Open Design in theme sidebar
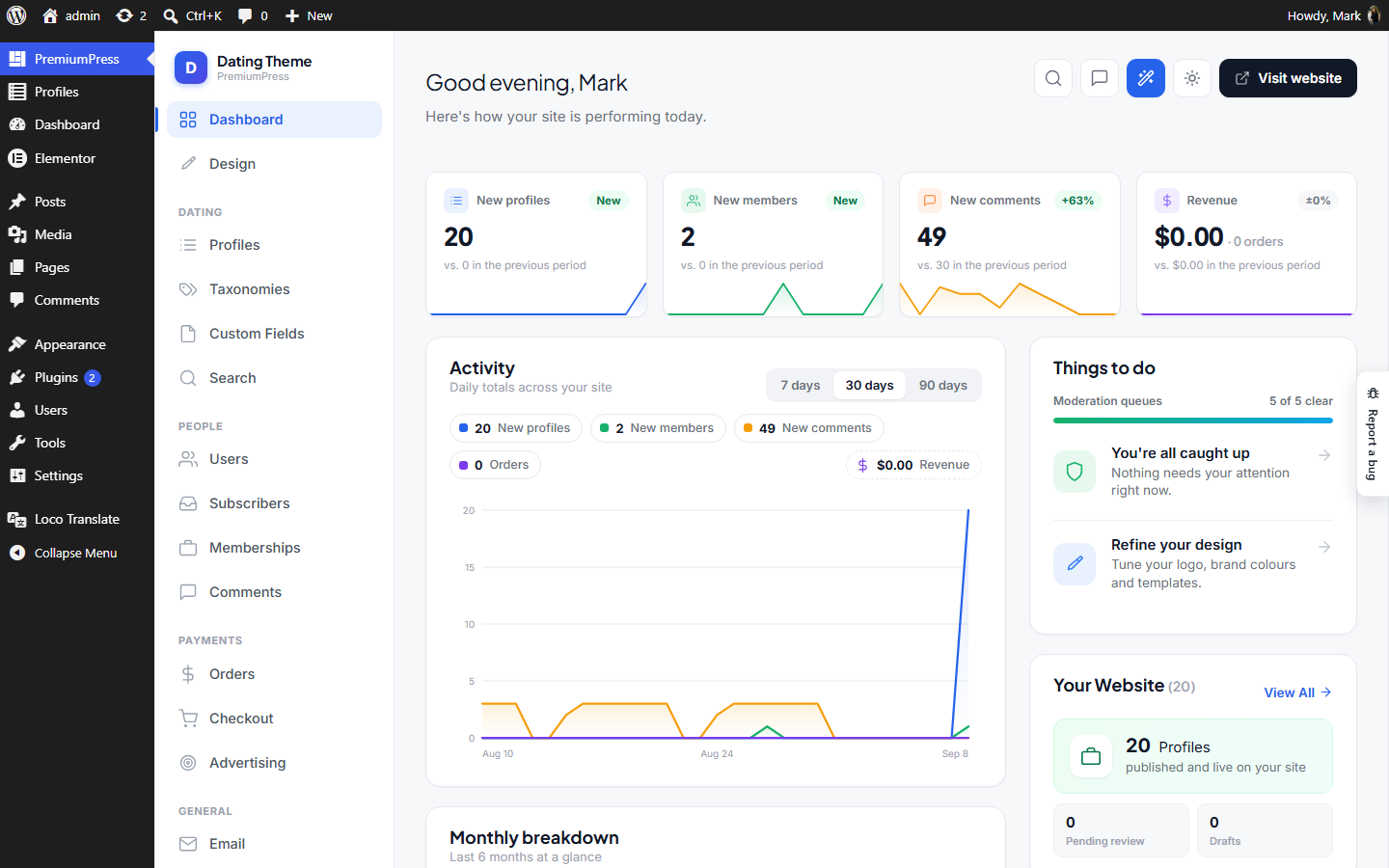This screenshot has height=868, width=1389. pos(274,164)
